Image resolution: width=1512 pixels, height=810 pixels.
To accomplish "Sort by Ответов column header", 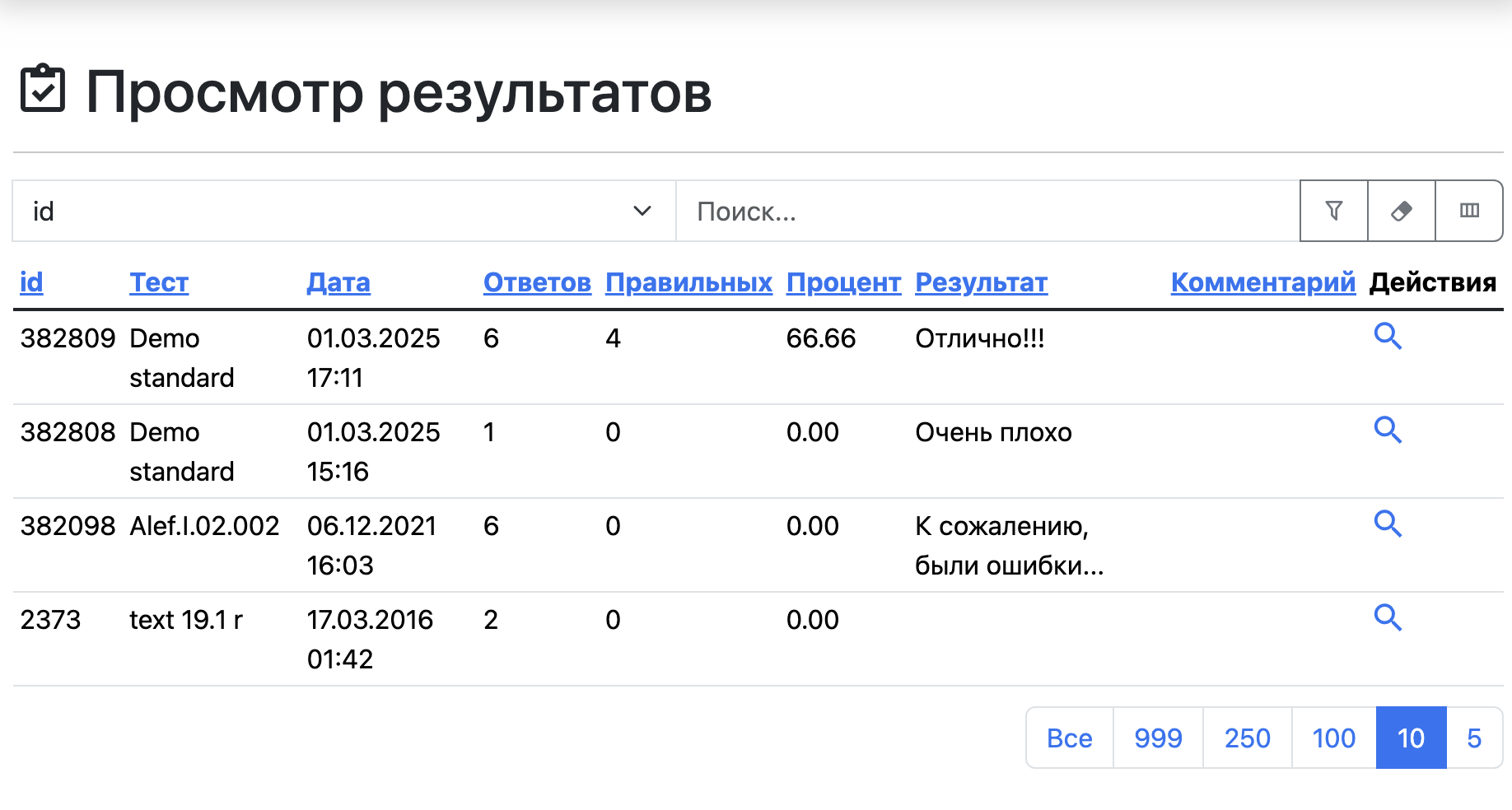I will pos(537,282).
